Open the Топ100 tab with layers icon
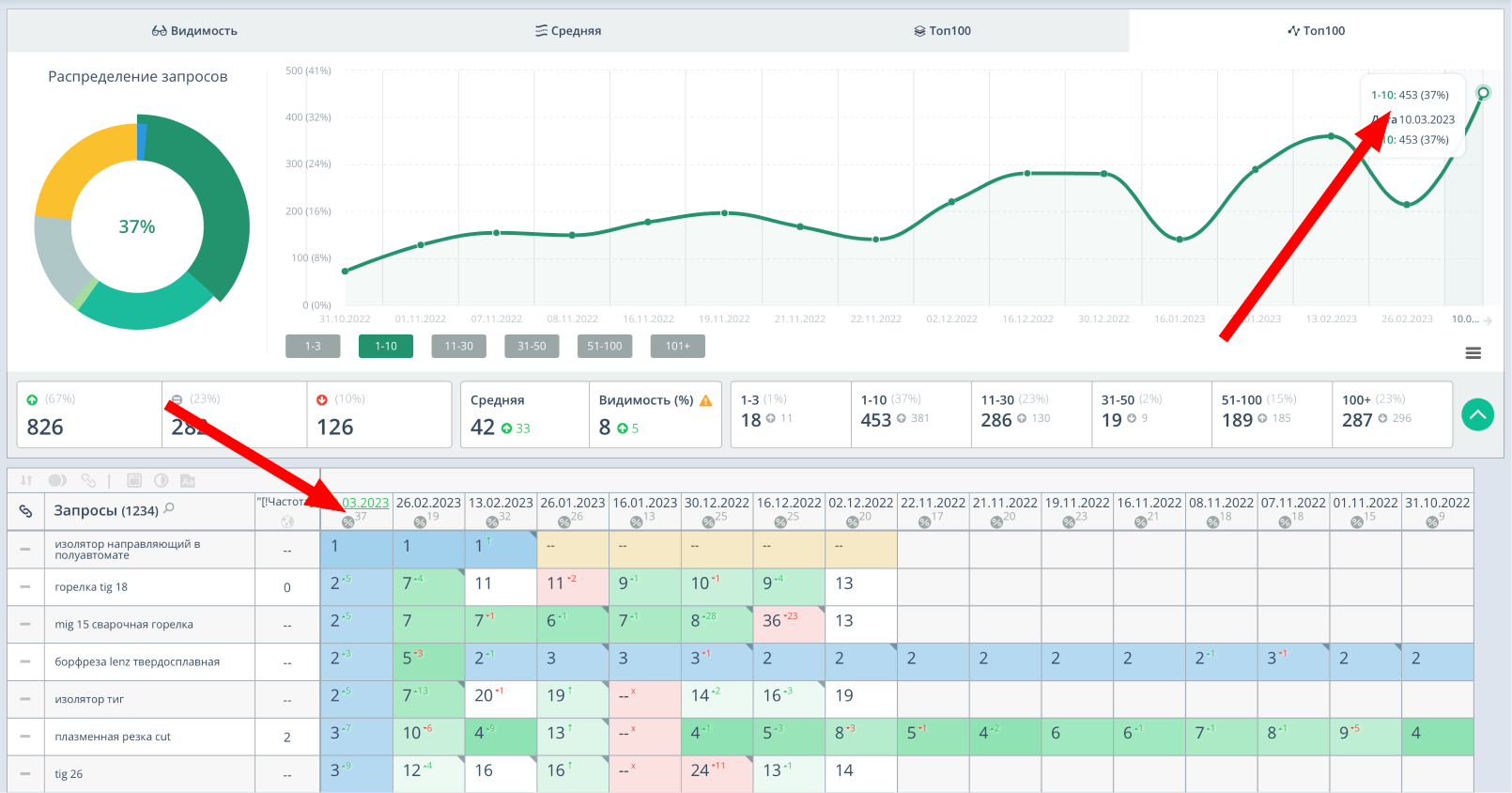 coord(942,31)
